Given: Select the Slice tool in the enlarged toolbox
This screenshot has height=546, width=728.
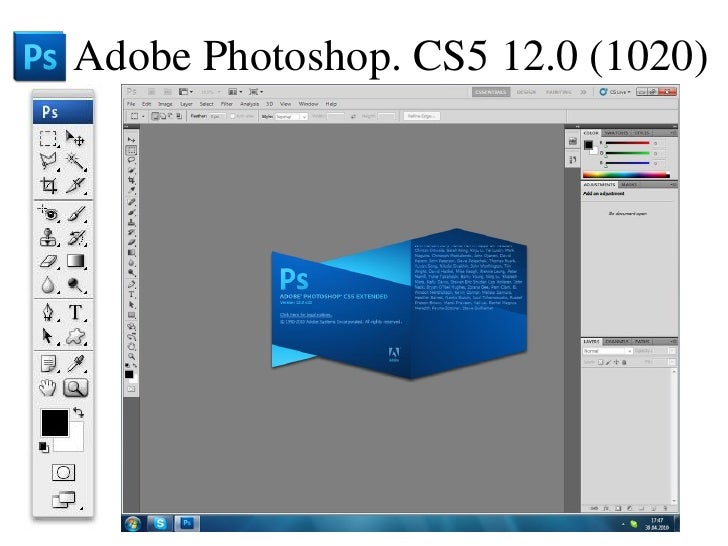Looking at the screenshot, I should coord(75,185).
